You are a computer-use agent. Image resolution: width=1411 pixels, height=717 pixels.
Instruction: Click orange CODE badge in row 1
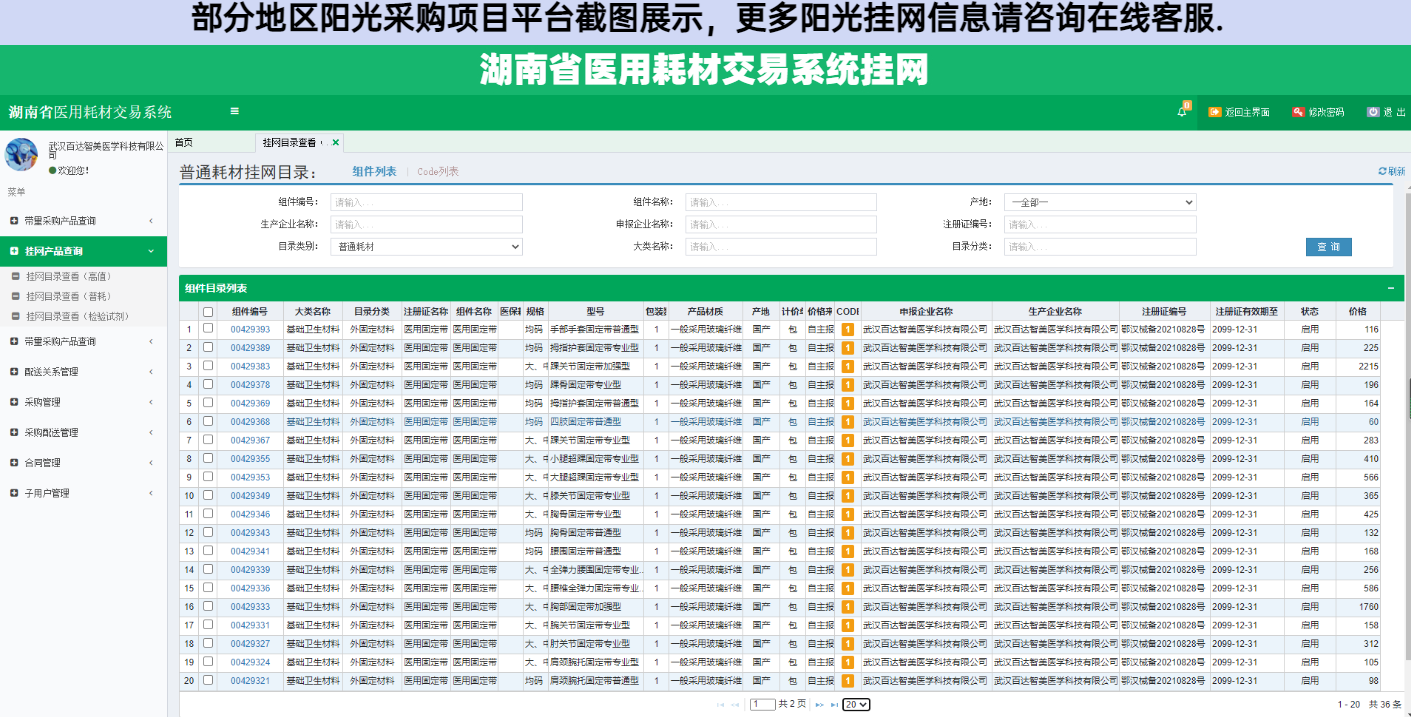[x=847, y=329]
